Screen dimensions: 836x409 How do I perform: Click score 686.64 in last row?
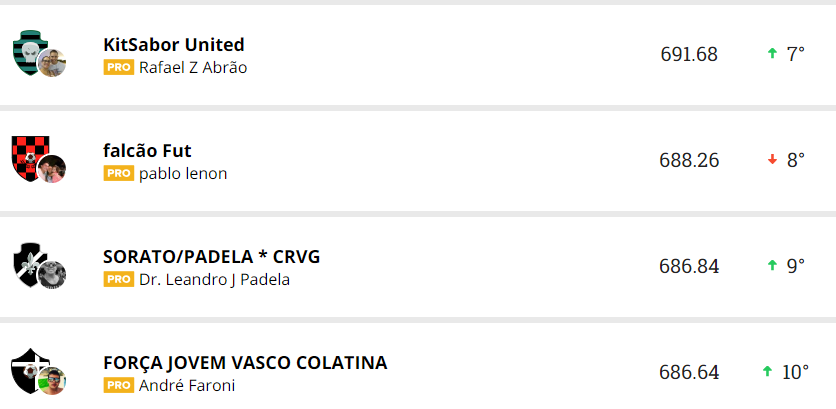click(689, 372)
